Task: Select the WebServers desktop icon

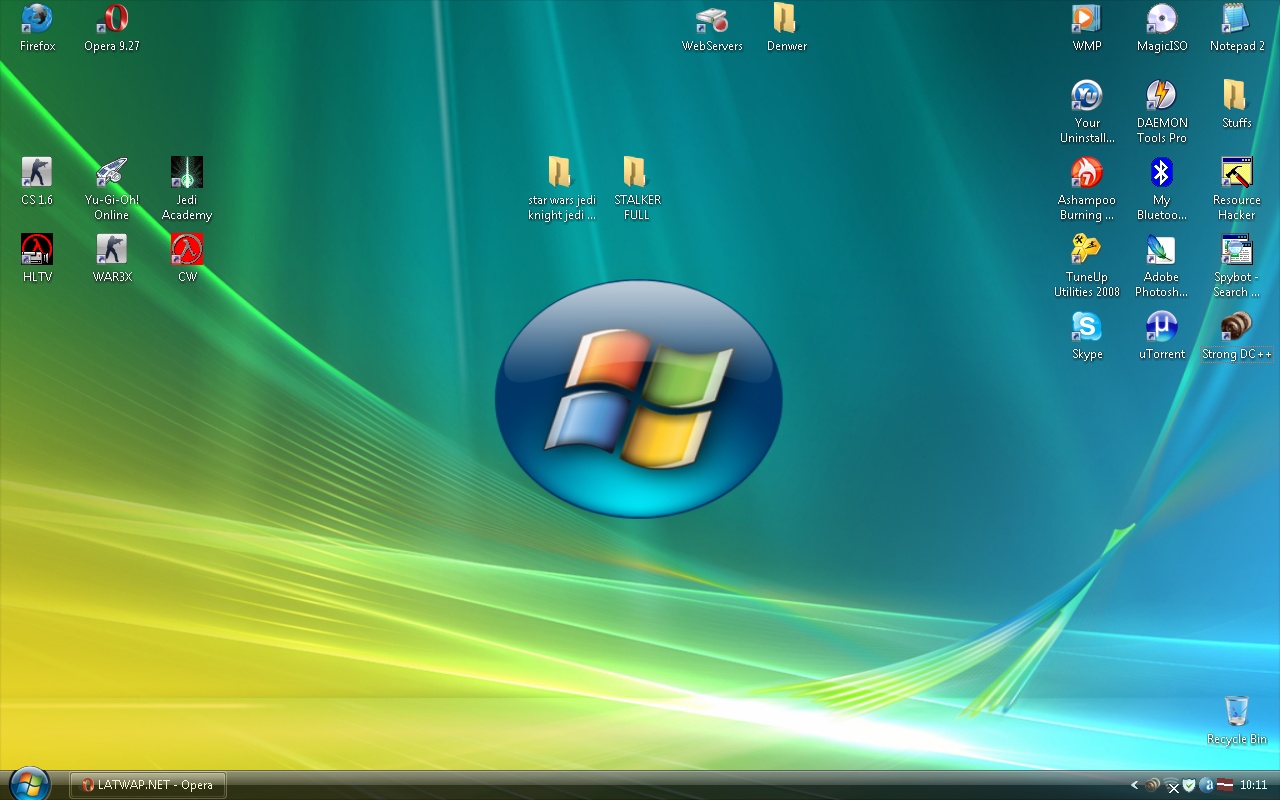Action: pyautogui.click(x=712, y=27)
